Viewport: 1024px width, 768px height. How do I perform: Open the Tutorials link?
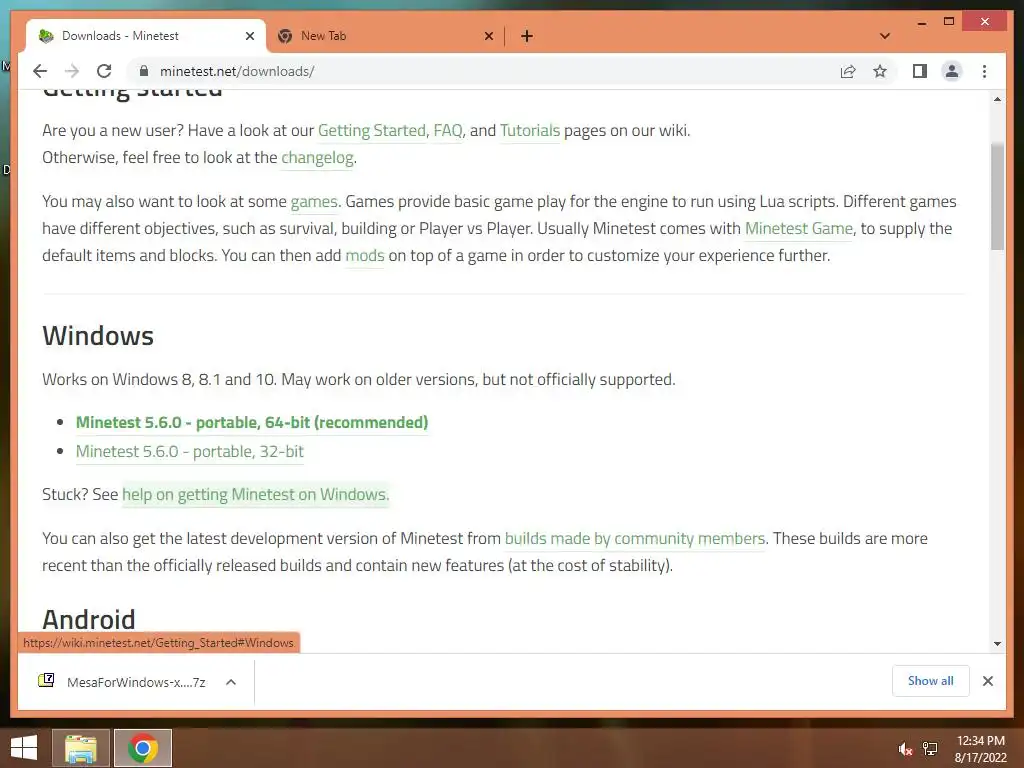pyautogui.click(x=530, y=131)
